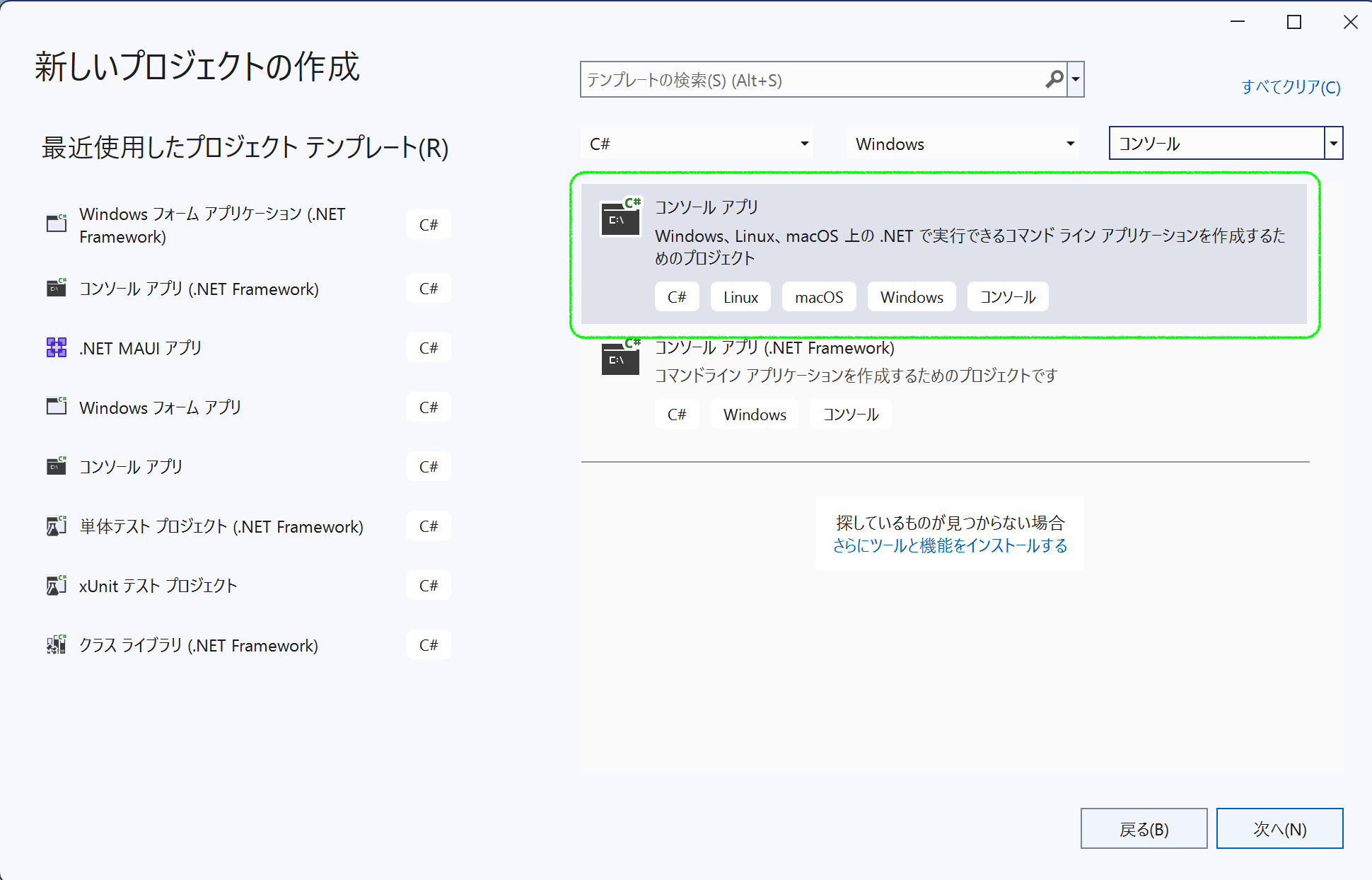Viewport: 1372px width, 880px height.
Task: Click the コンソール アプリ (.NET Framework) result icon
Action: [x=621, y=357]
